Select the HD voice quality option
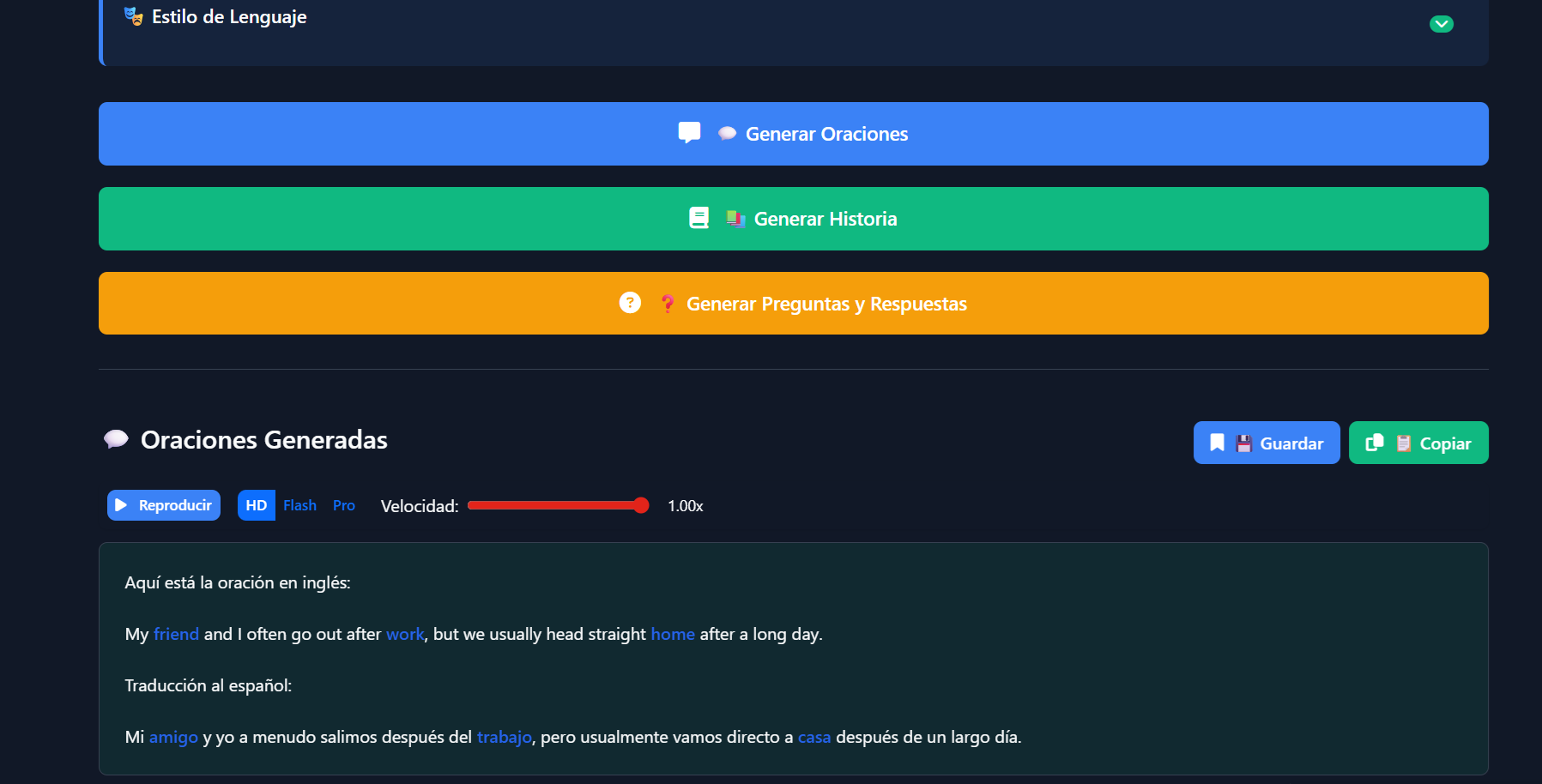This screenshot has height=784, width=1542. [256, 505]
